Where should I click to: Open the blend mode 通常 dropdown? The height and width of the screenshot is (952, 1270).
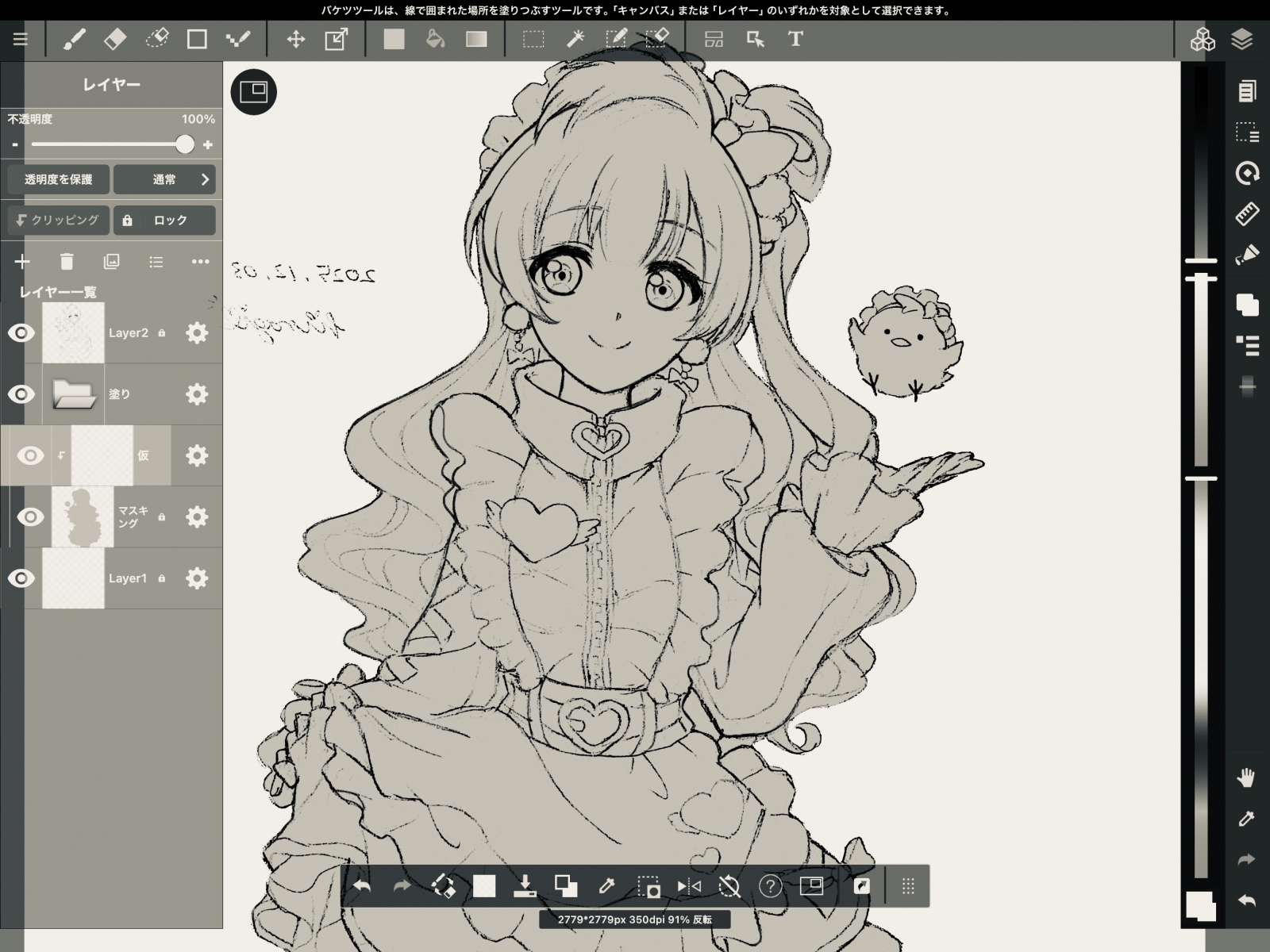coord(165,179)
